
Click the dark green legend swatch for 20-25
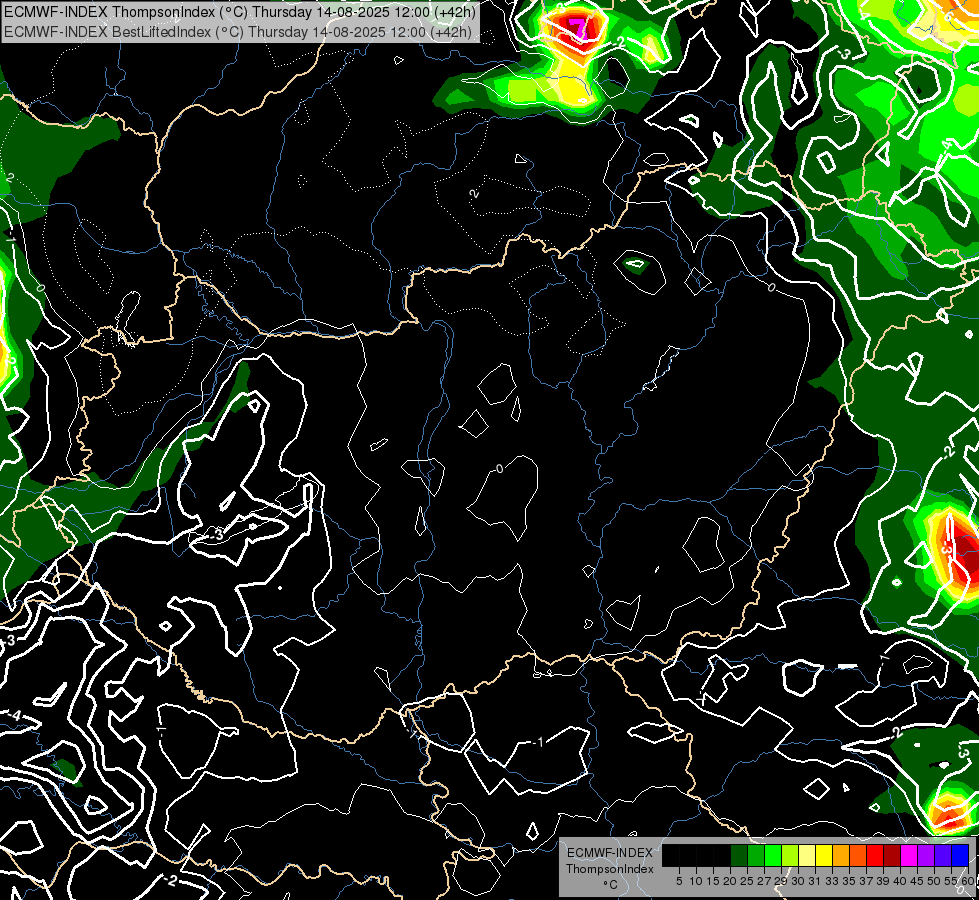tap(739, 855)
